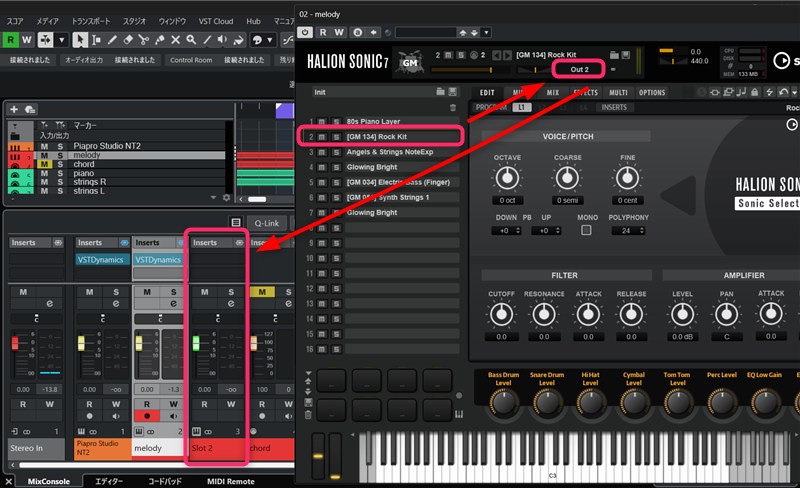Select the Object Selection arrow tool in Cubase toolbar
The image size is (800, 488).
[80, 40]
